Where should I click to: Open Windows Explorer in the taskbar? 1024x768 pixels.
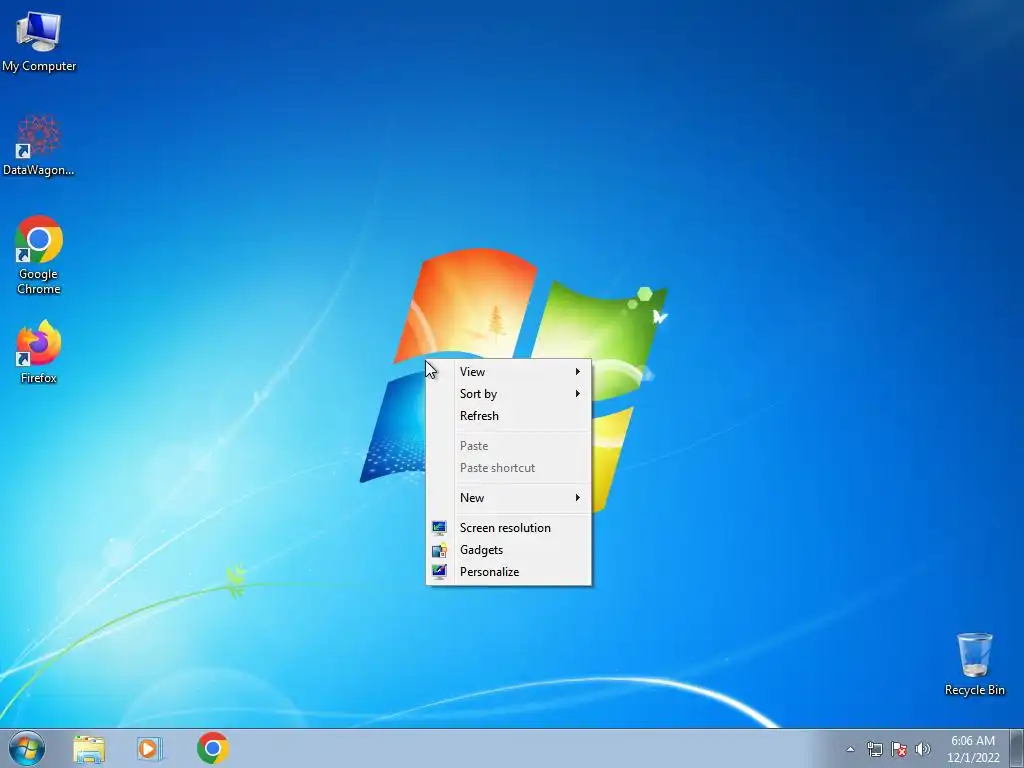tap(89, 748)
